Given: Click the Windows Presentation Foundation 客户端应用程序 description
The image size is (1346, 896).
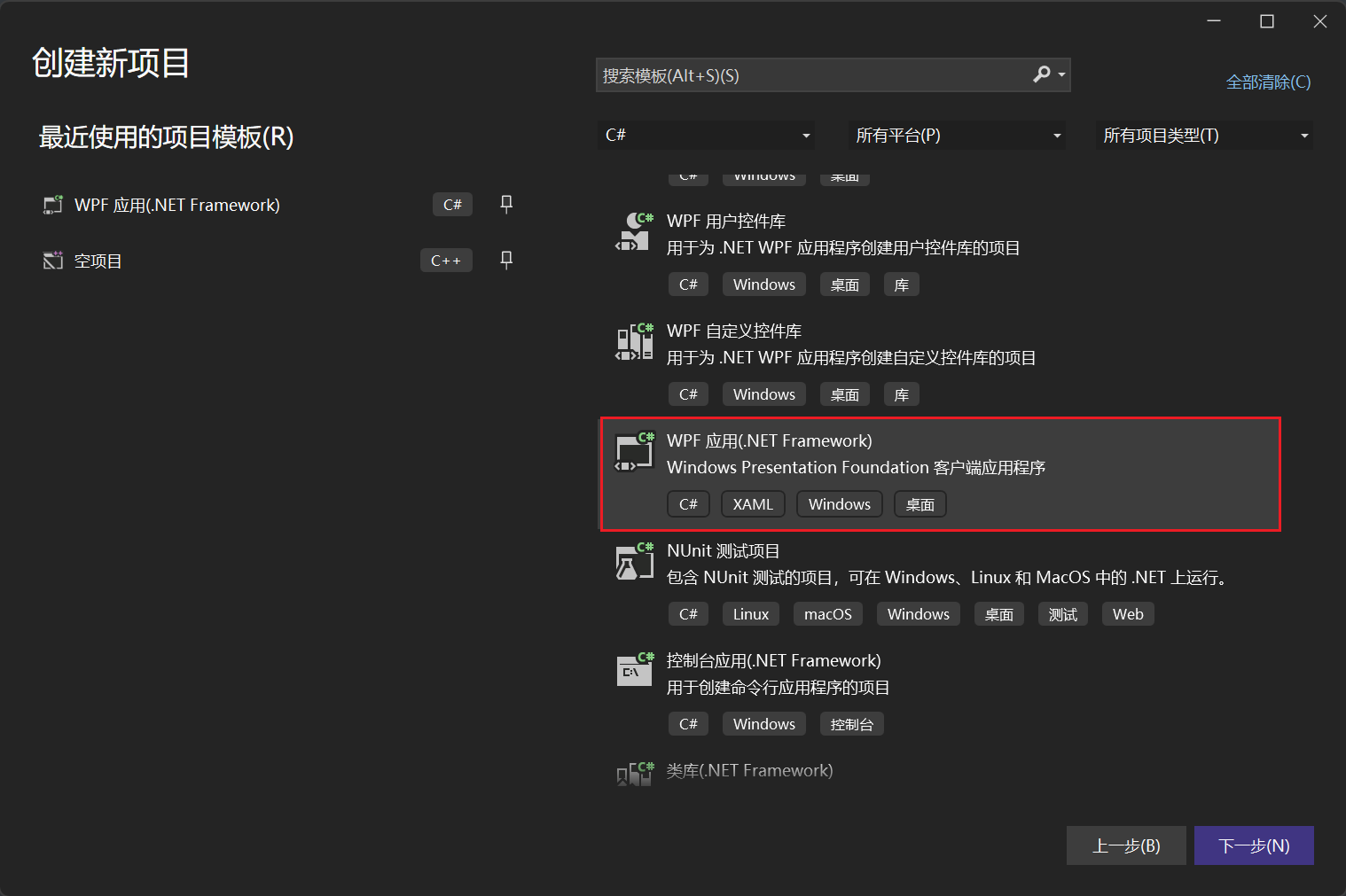Looking at the screenshot, I should point(857,467).
